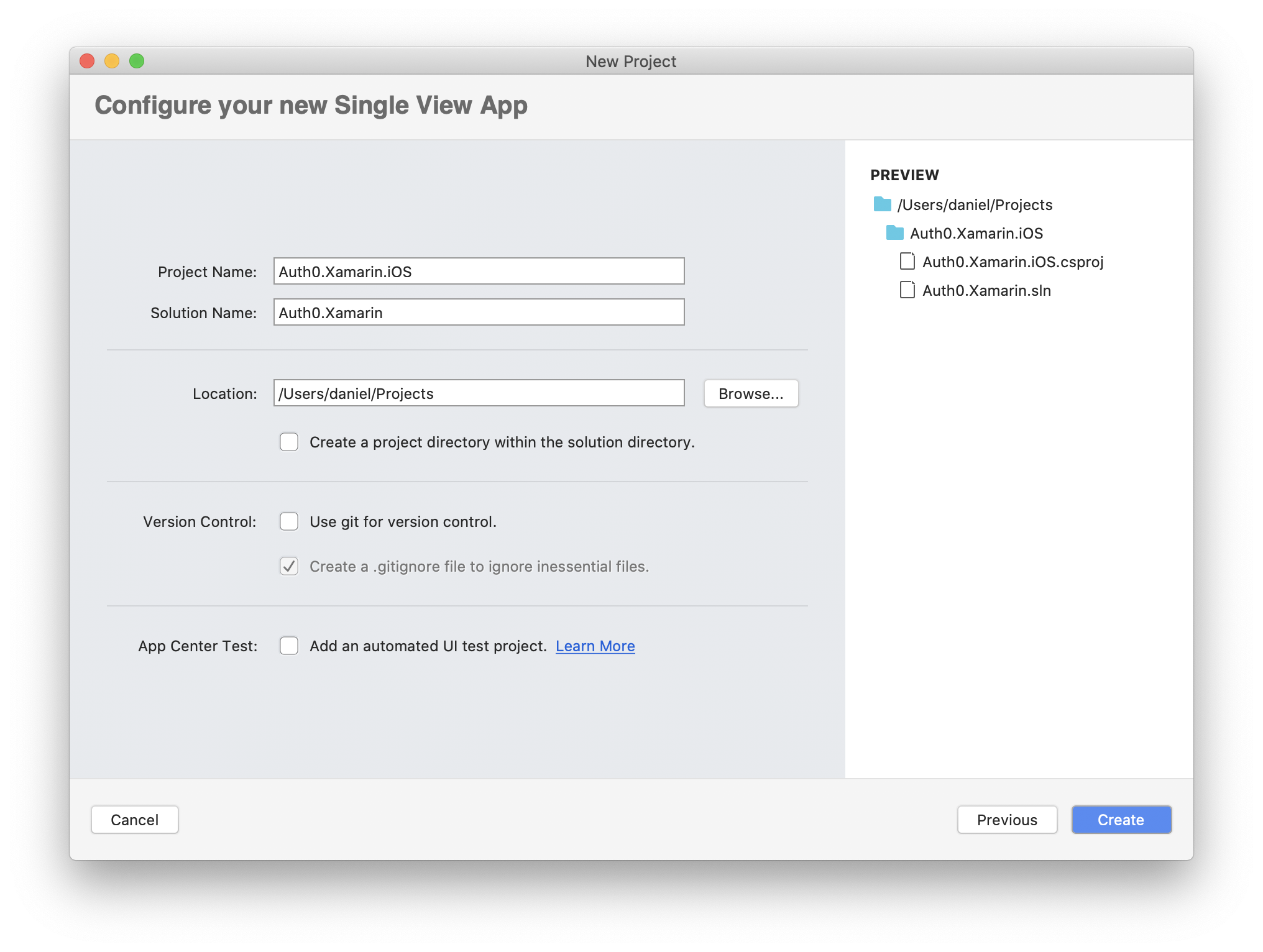Enable Create project directory within solution
1263x952 pixels.
(x=289, y=442)
